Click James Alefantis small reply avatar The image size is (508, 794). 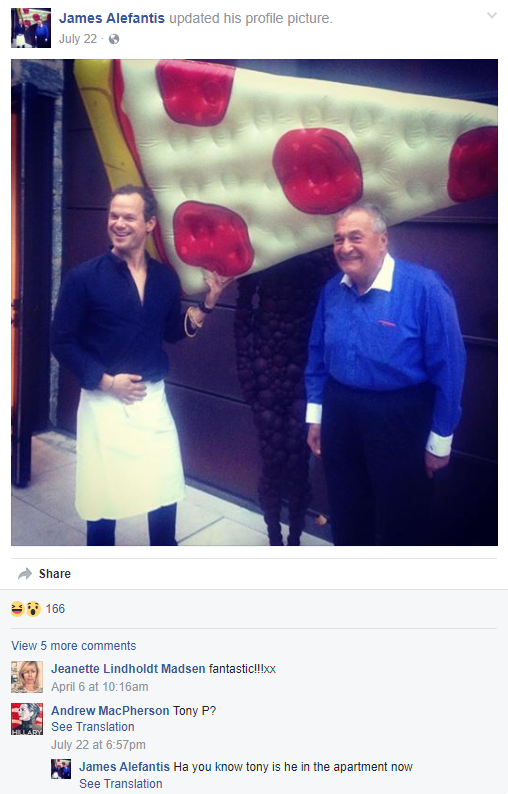point(61,769)
